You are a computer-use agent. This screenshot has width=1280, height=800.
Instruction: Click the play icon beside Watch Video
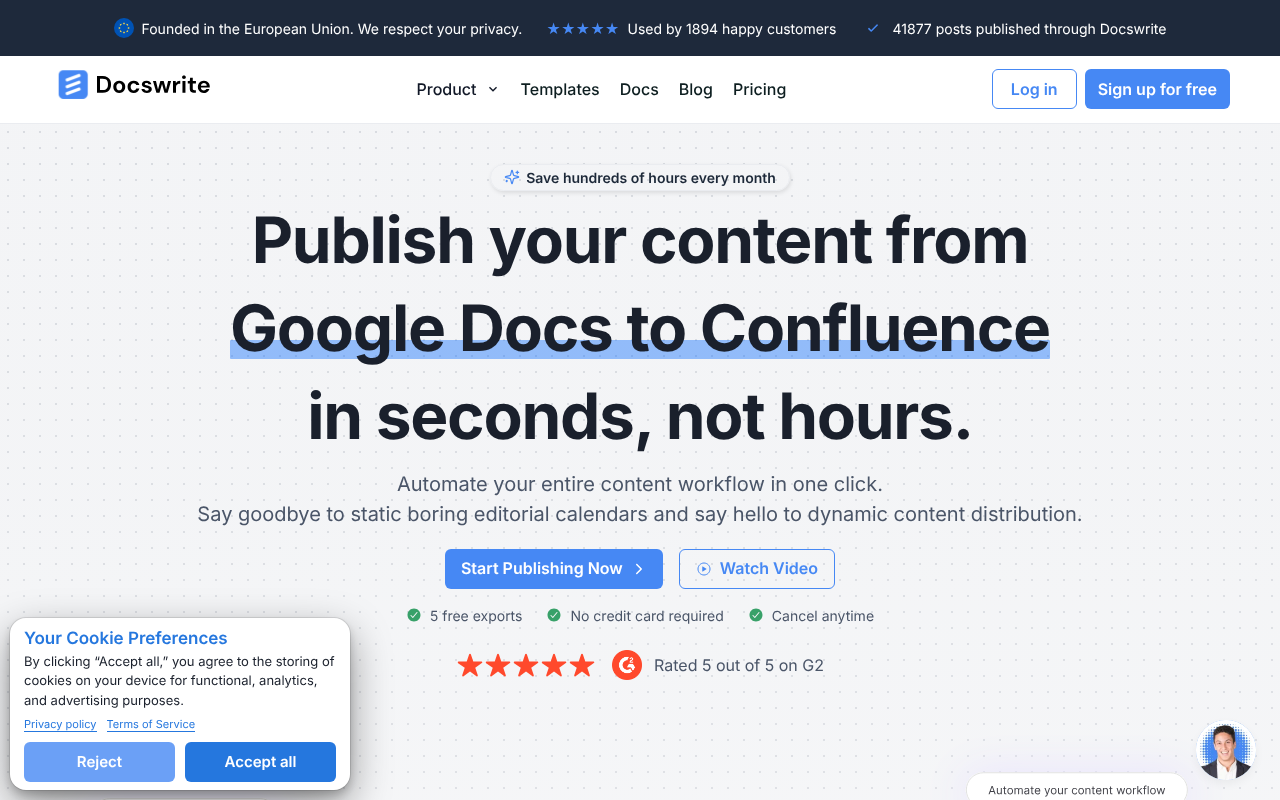click(x=704, y=568)
